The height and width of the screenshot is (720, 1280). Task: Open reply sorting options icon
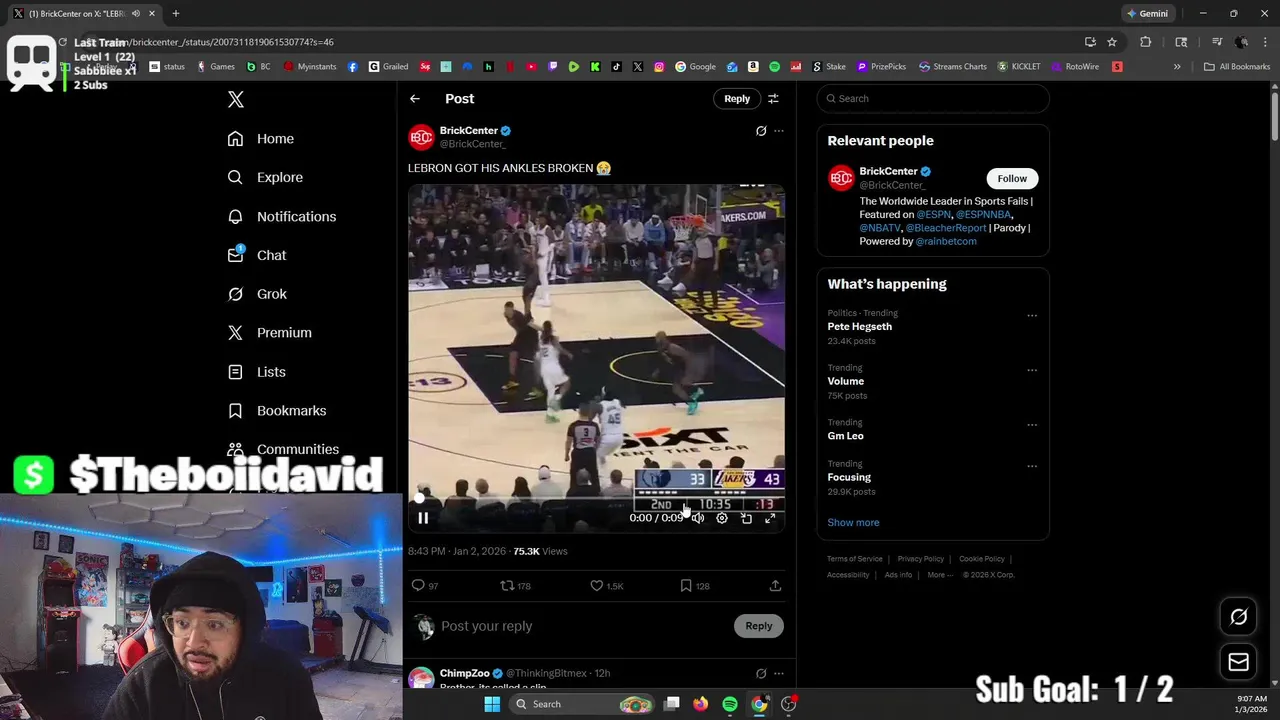pyautogui.click(x=773, y=99)
